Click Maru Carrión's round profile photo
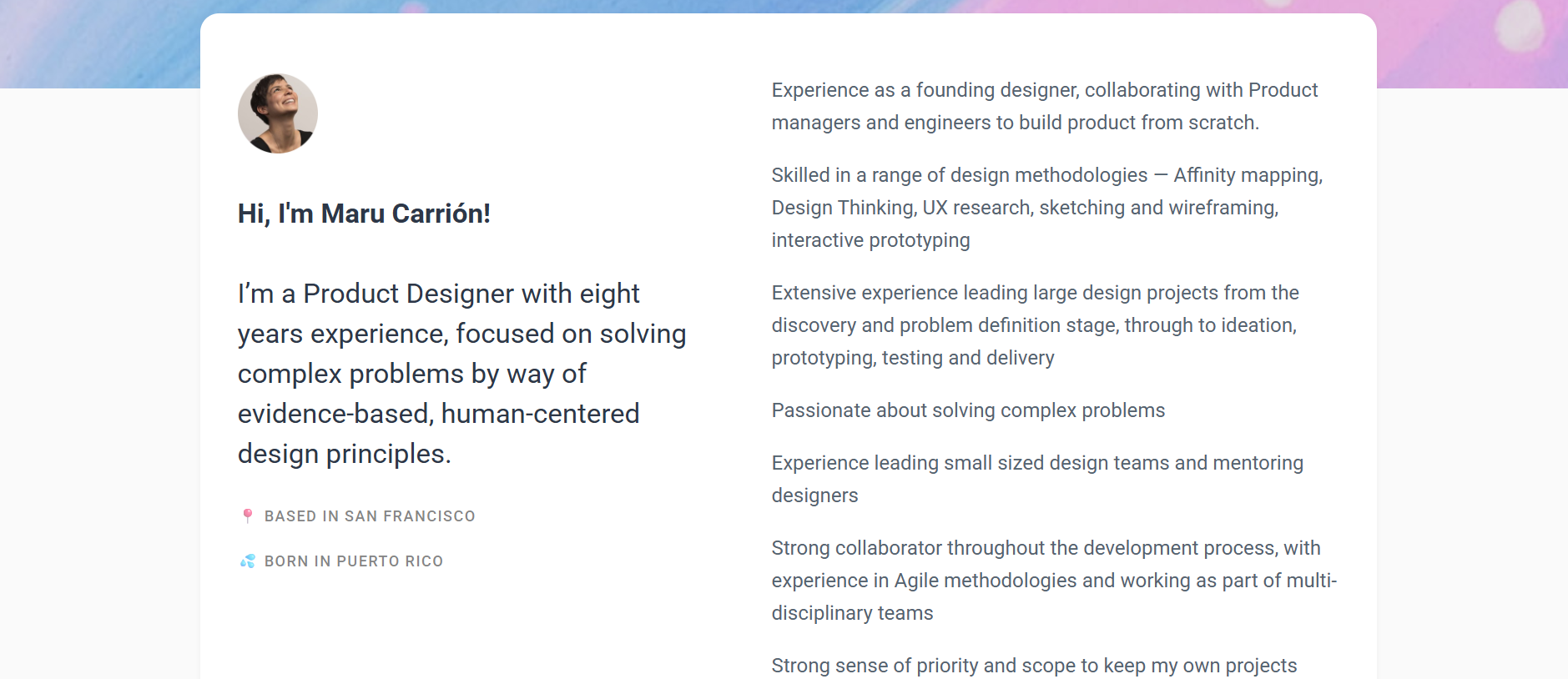 (278, 113)
